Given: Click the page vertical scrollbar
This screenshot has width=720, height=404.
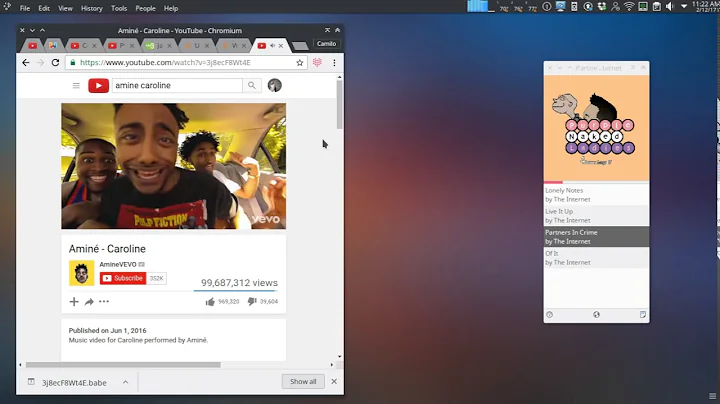Looking at the screenshot, I should [339, 104].
